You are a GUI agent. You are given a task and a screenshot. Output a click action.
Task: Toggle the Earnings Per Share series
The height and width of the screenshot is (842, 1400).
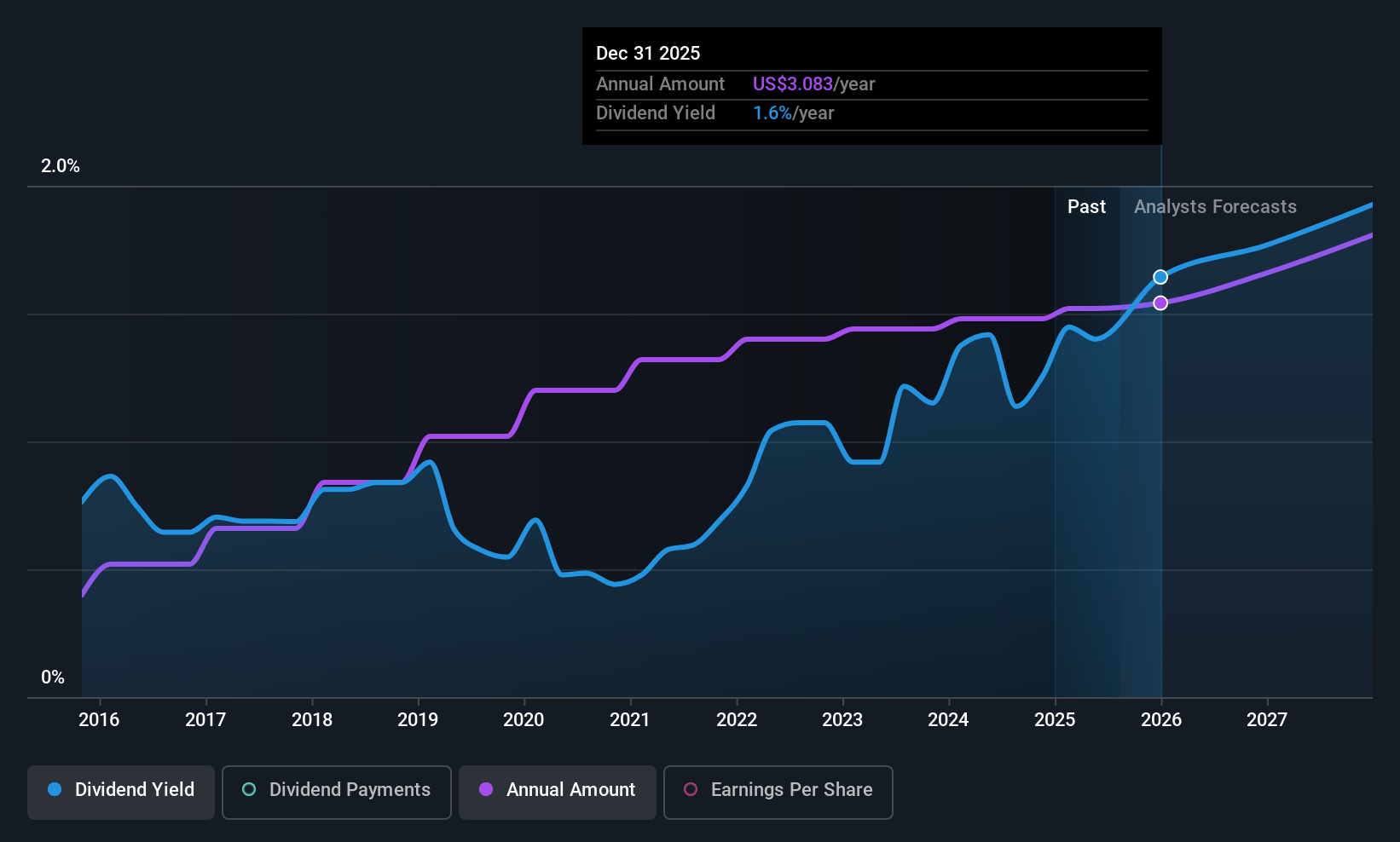[x=778, y=793]
